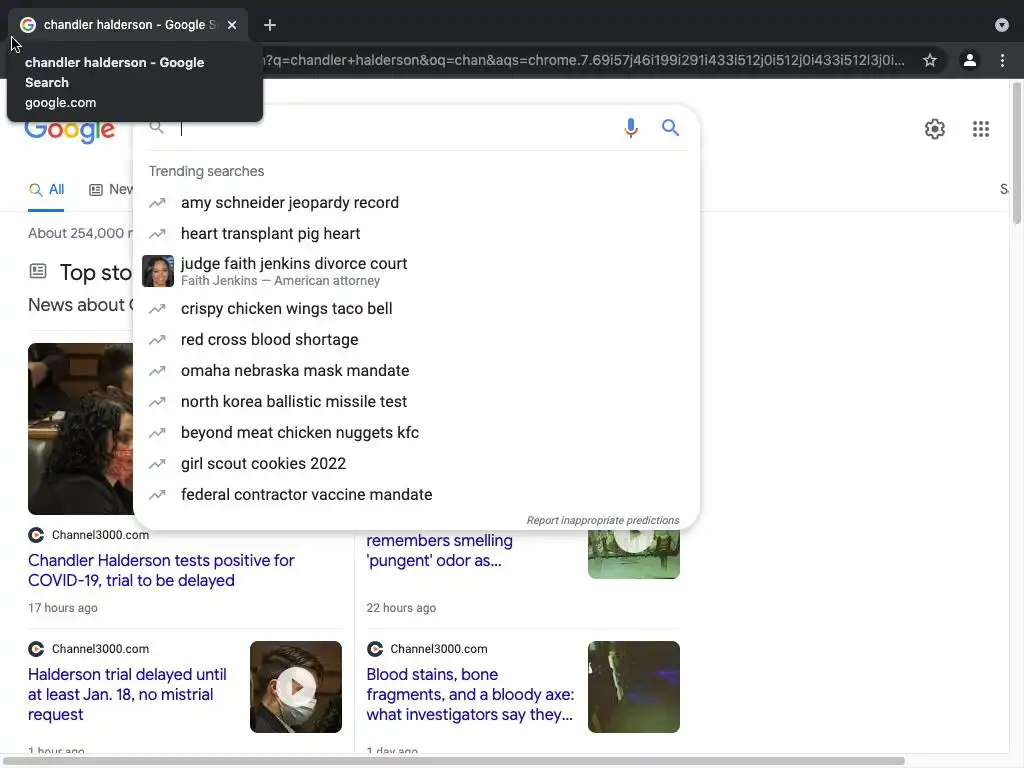Choose girl scout cookies 2022
The image size is (1024, 768).
[x=416, y=464]
